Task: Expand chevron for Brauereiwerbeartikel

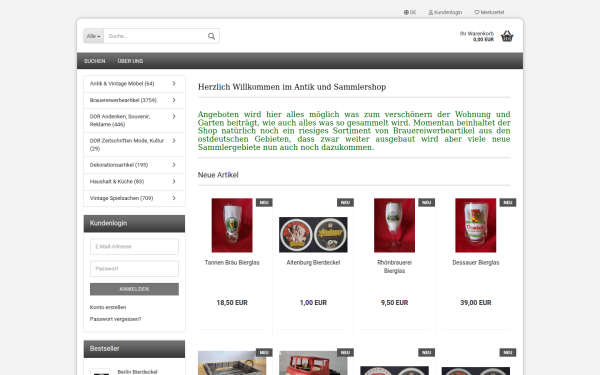Action: [174, 100]
